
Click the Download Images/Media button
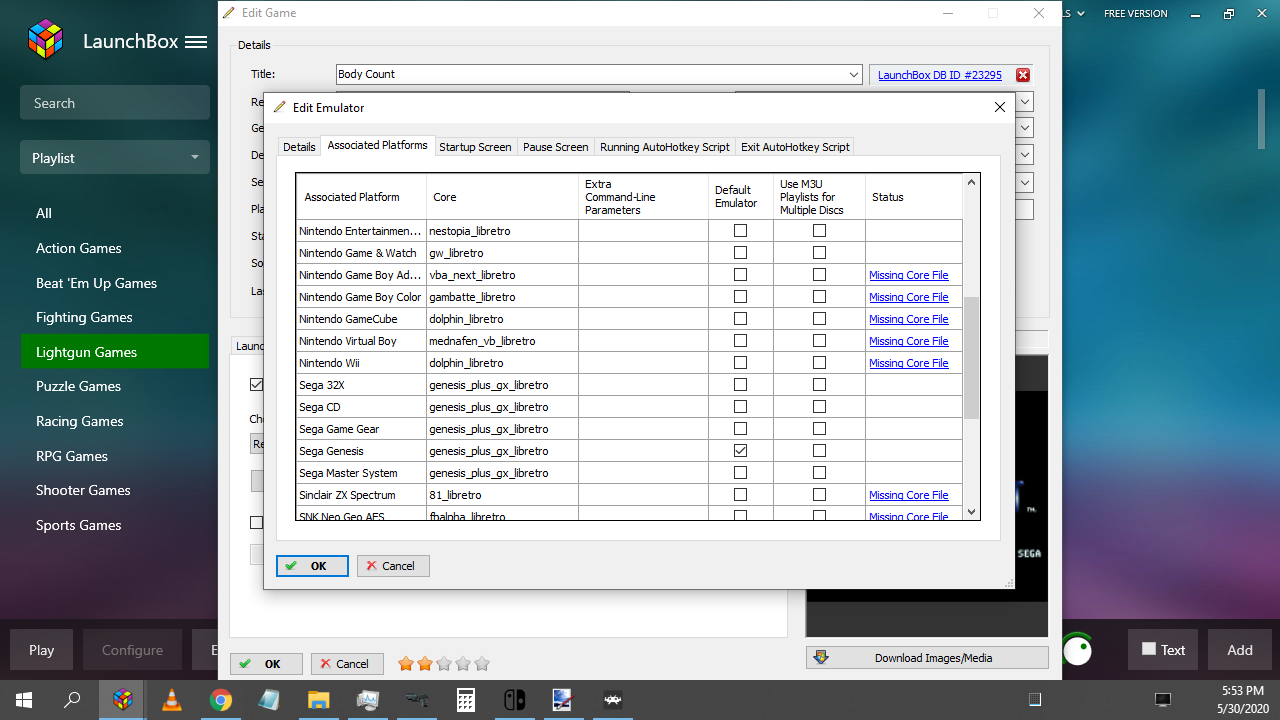pyautogui.click(x=927, y=658)
